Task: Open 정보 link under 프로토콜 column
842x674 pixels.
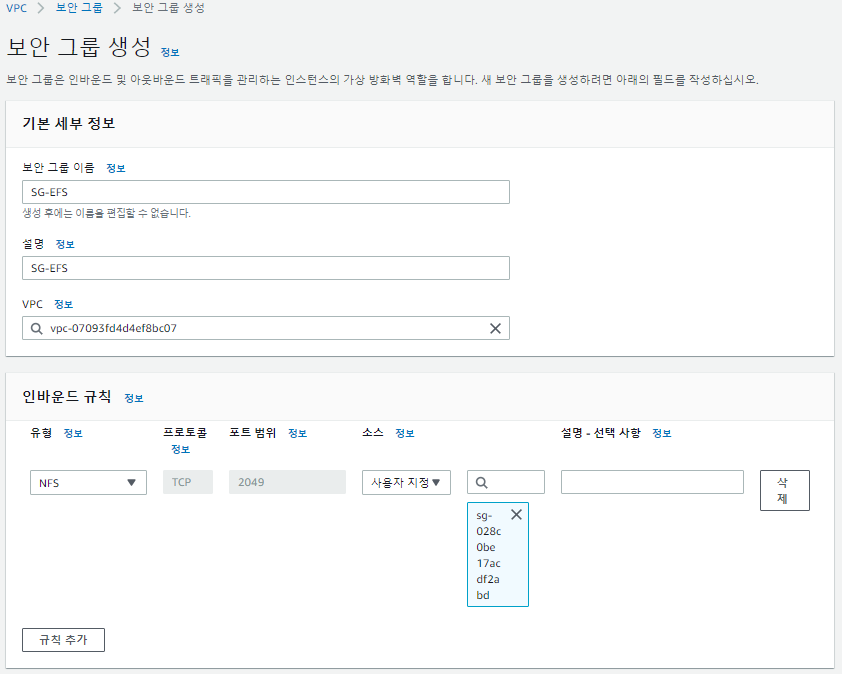Action: [180, 450]
